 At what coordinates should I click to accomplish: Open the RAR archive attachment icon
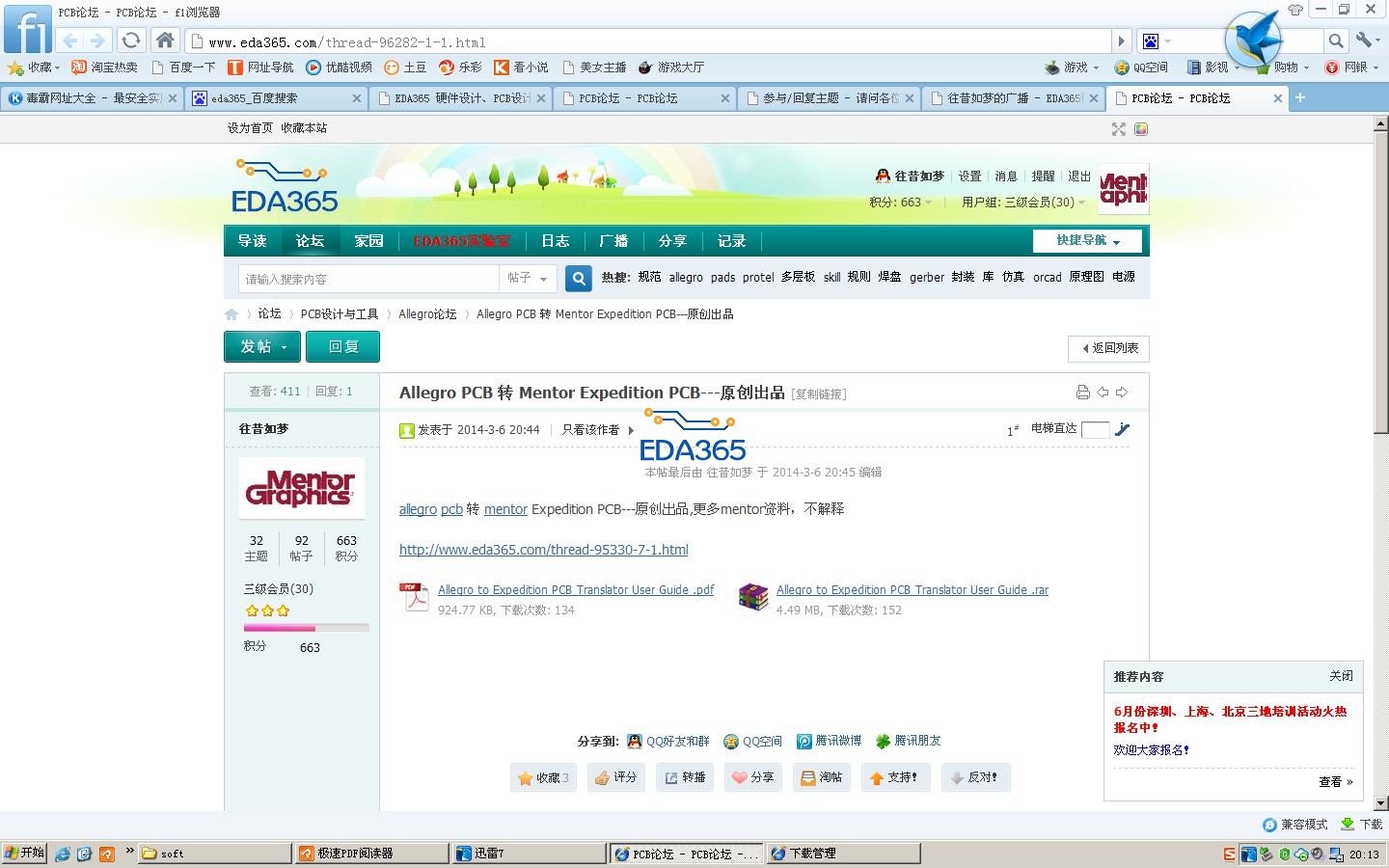(752, 597)
